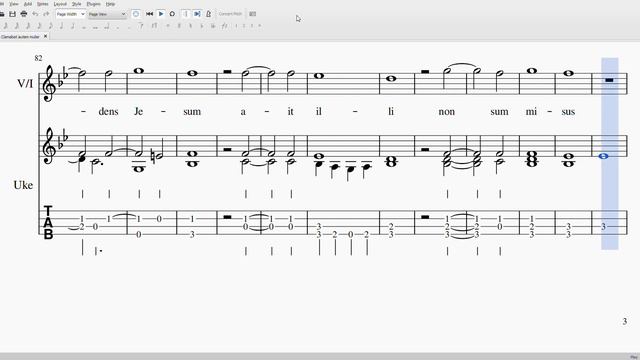Select eighth note duration

coord(50,26)
